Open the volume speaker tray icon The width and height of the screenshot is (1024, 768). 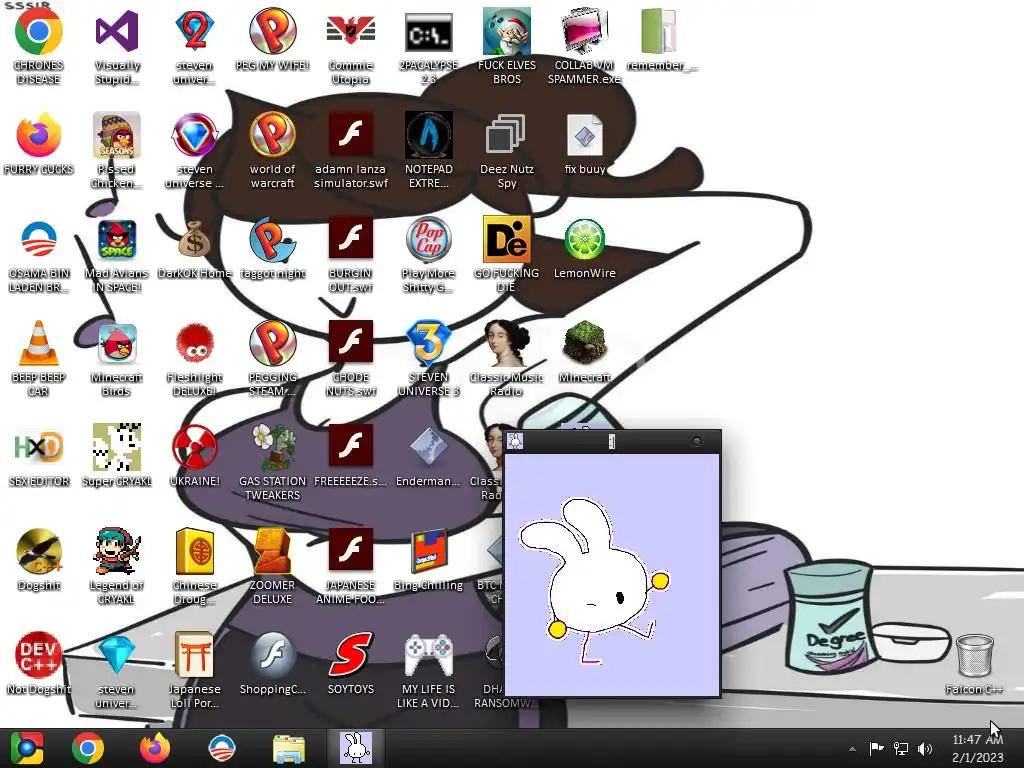(925, 748)
